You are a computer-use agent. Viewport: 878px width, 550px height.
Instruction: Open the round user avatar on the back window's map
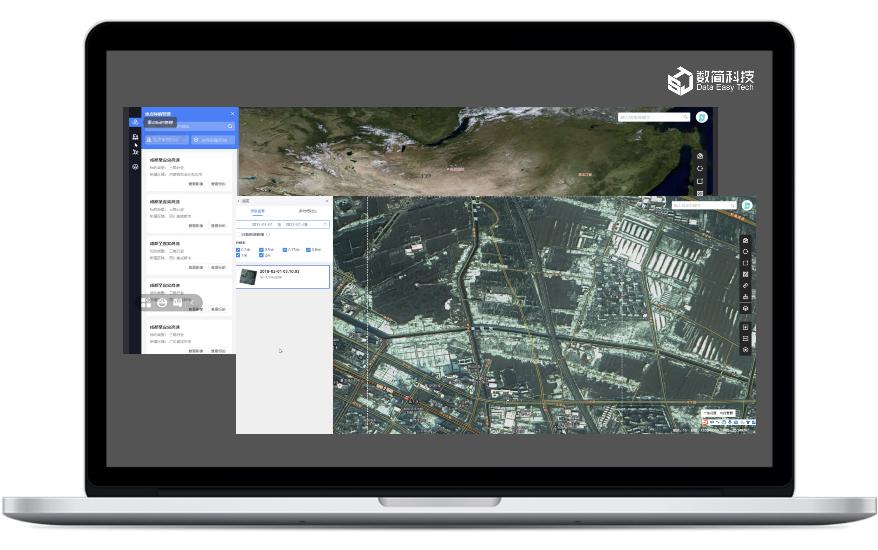click(x=702, y=117)
